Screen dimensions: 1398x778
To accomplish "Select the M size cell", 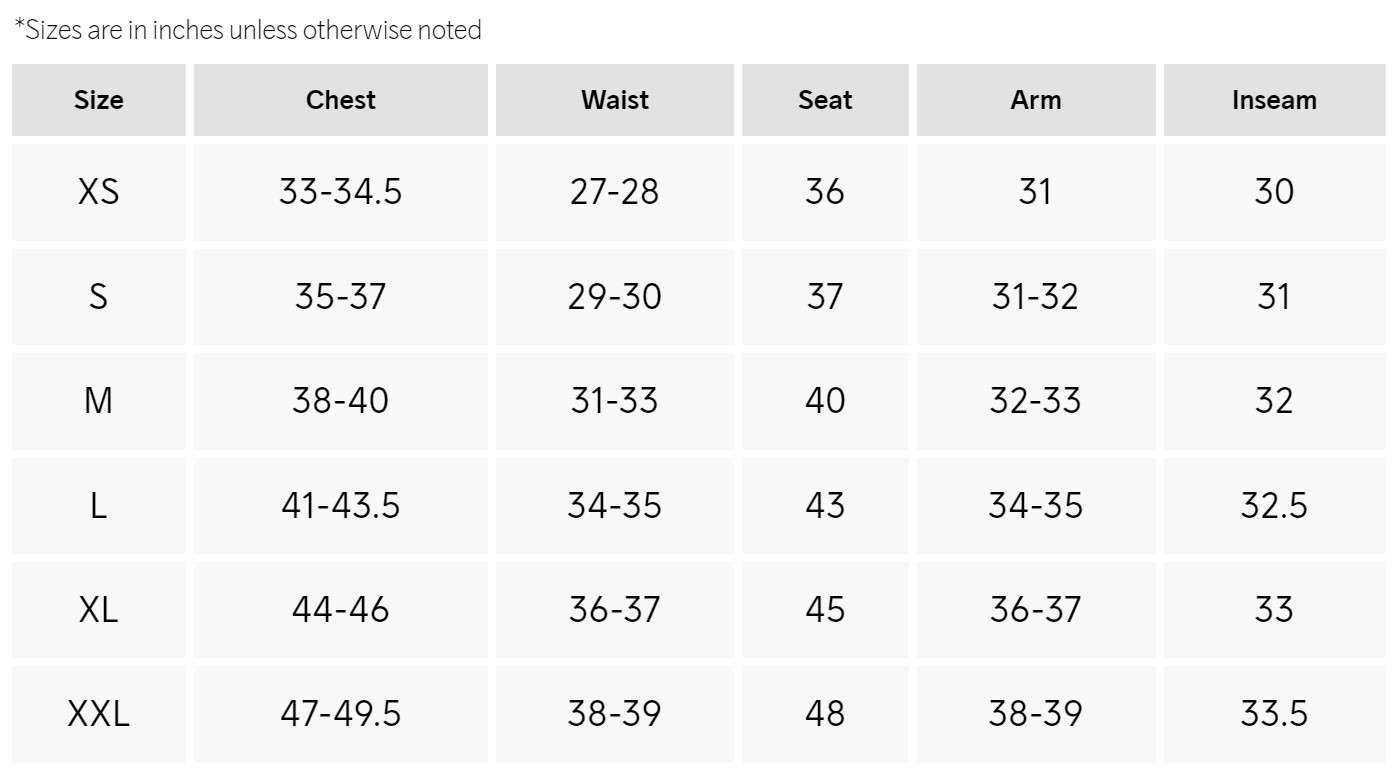I will (x=99, y=401).
